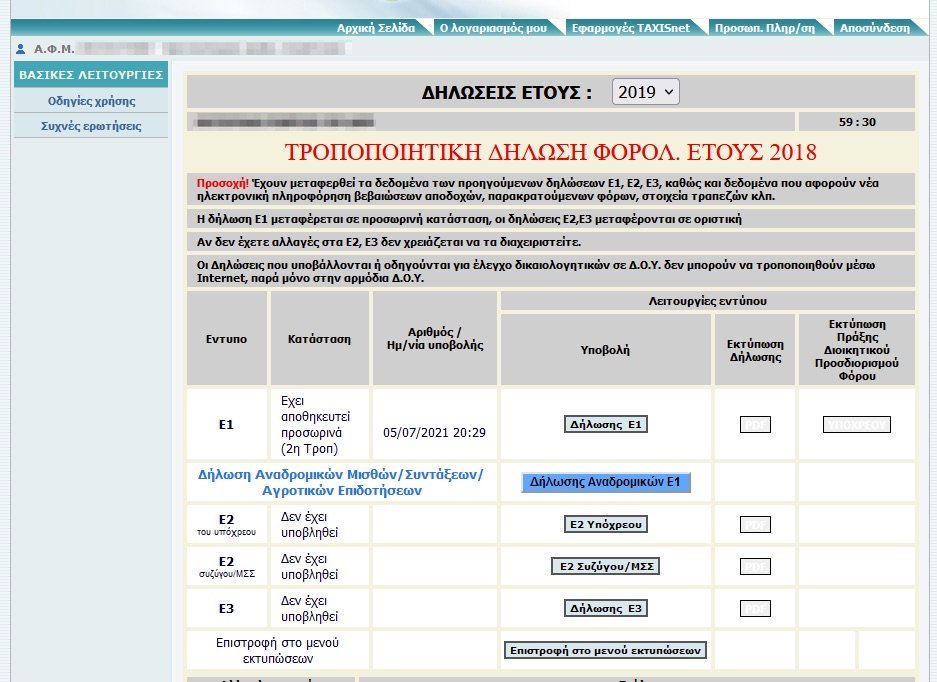Click the Εκτύπωση Δήλωσης column header
The width and height of the screenshot is (937, 682).
(x=755, y=350)
